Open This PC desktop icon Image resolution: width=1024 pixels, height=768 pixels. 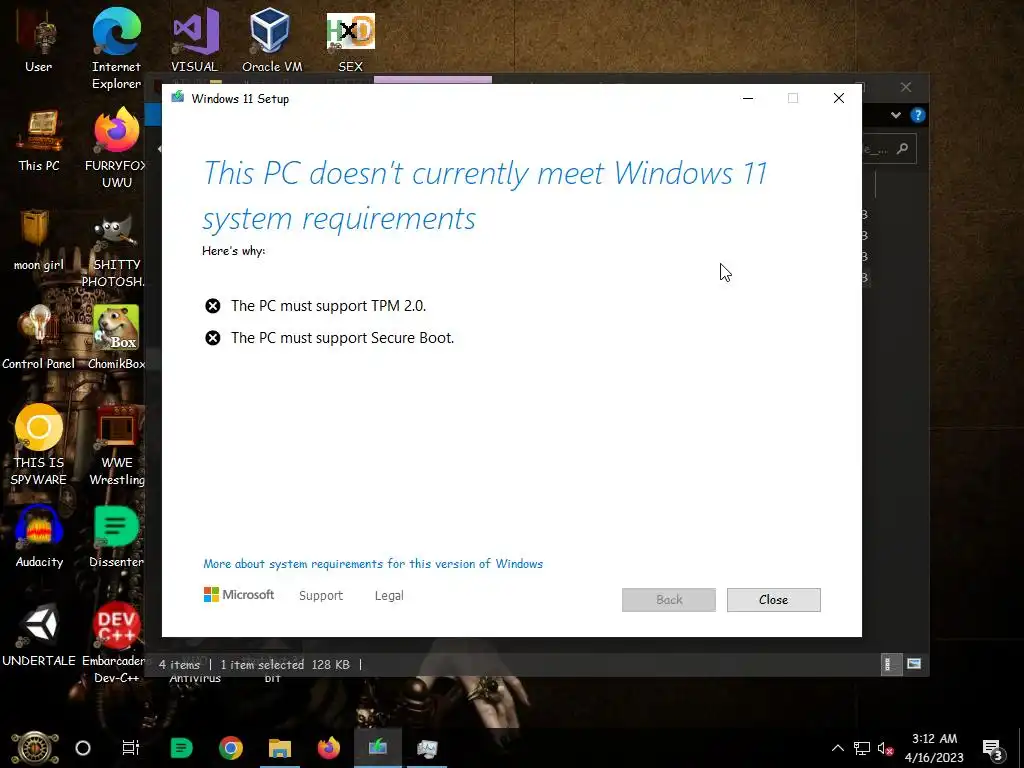(39, 140)
